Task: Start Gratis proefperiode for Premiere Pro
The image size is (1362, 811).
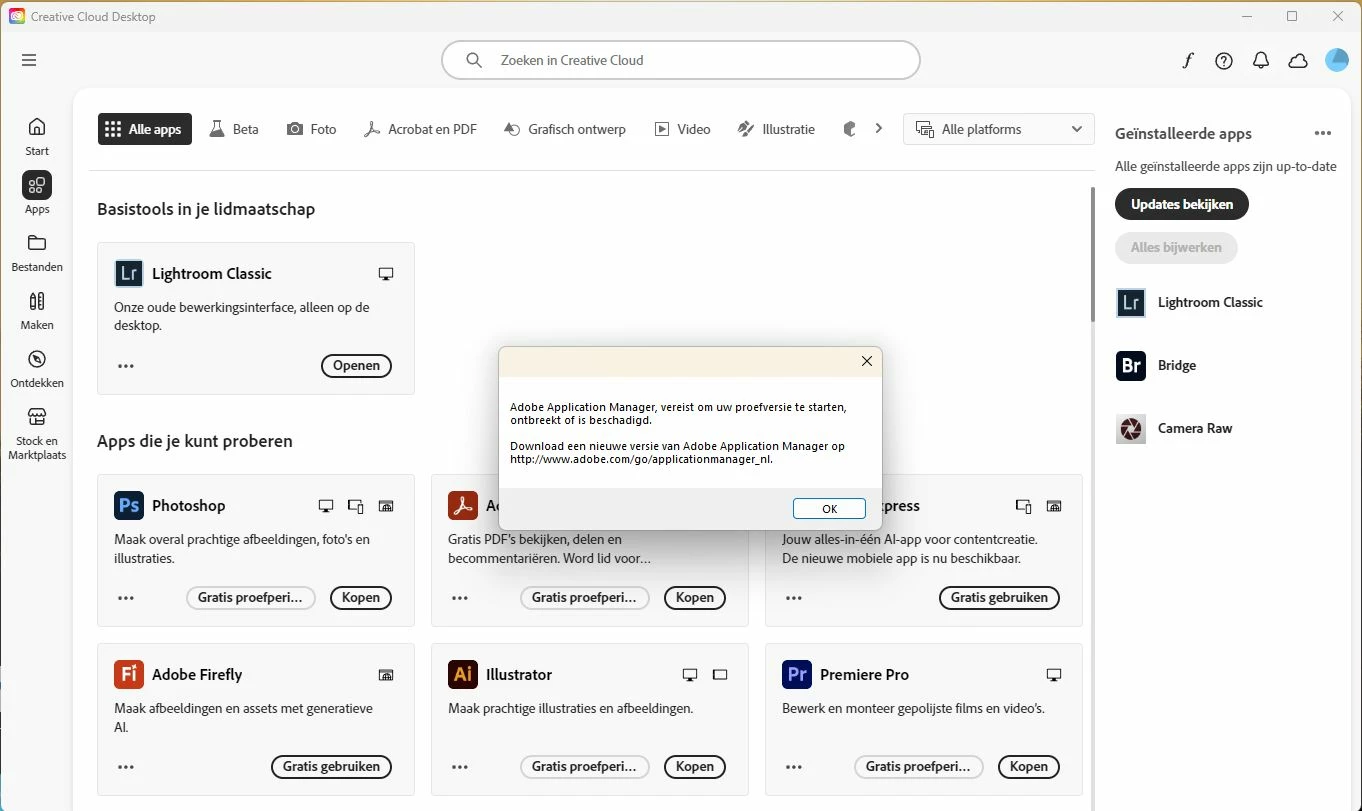Action: (919, 767)
